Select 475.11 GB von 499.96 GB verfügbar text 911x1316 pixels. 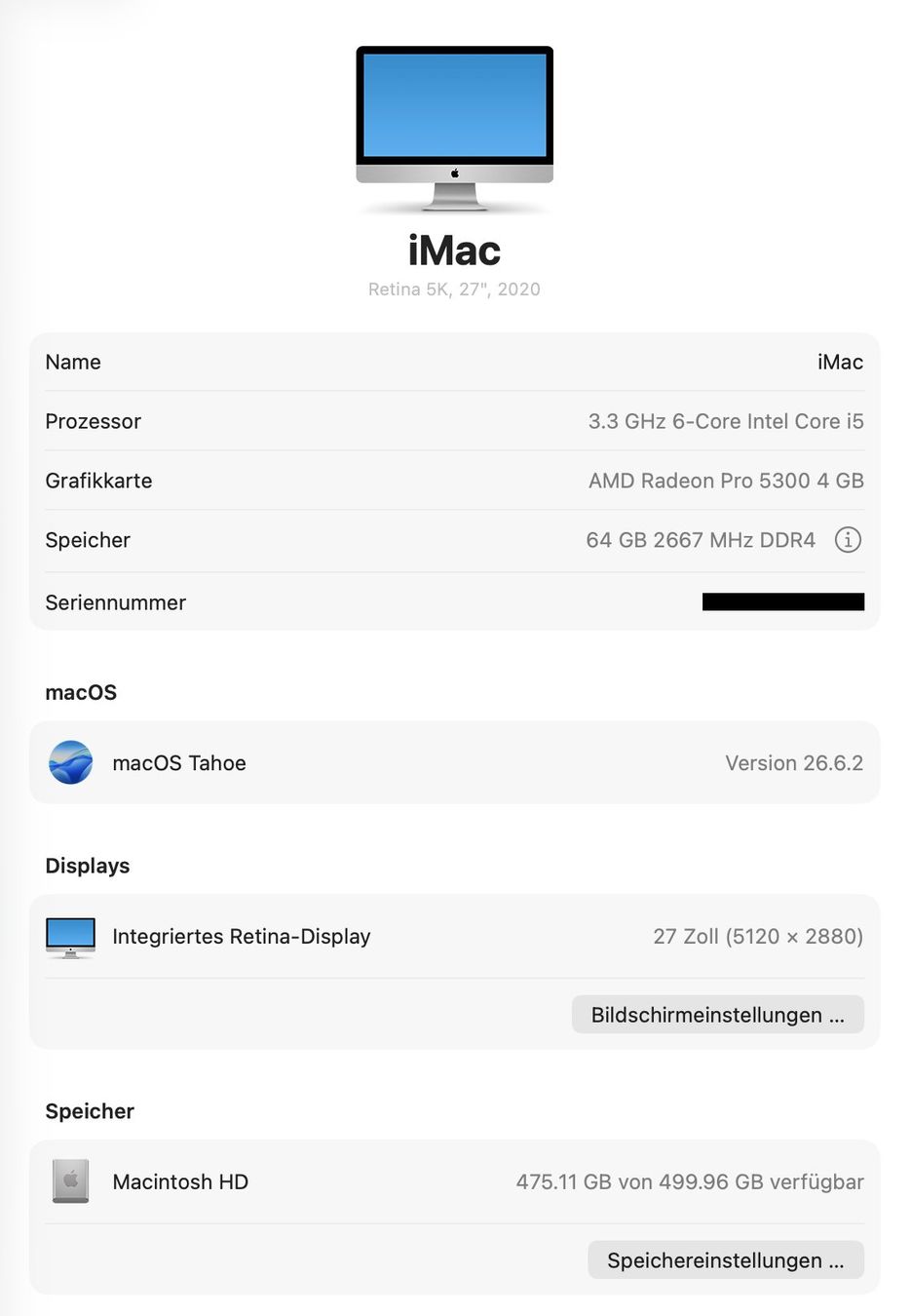coord(690,1181)
